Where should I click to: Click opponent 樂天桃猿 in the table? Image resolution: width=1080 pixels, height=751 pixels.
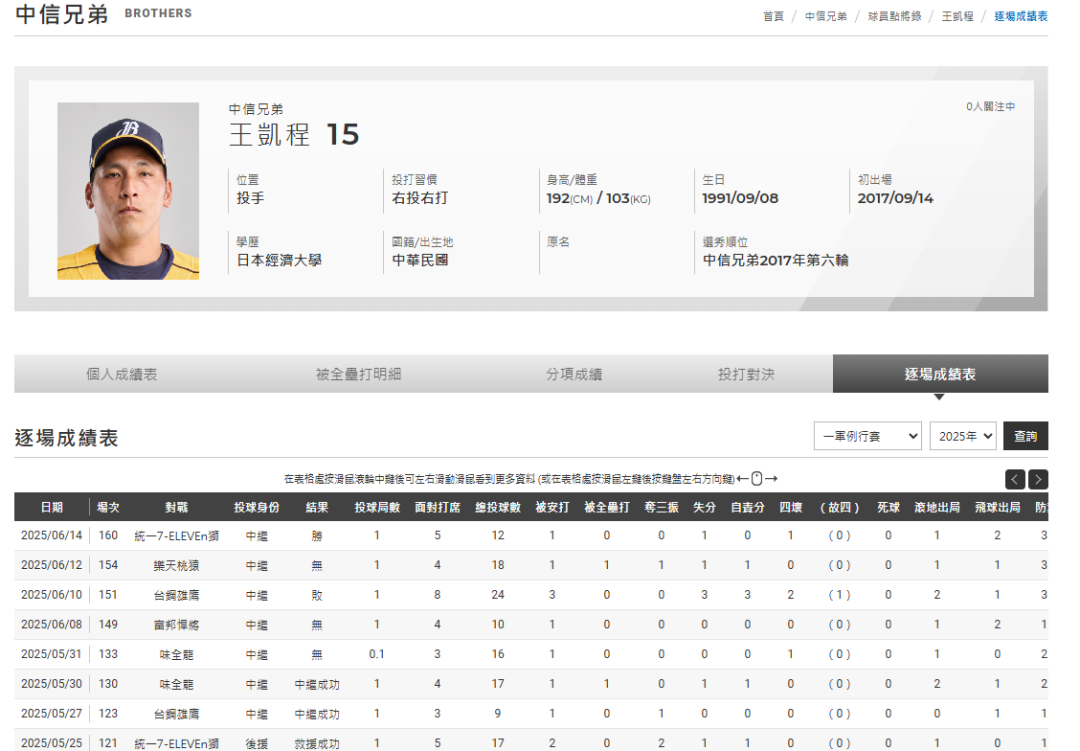176,566
